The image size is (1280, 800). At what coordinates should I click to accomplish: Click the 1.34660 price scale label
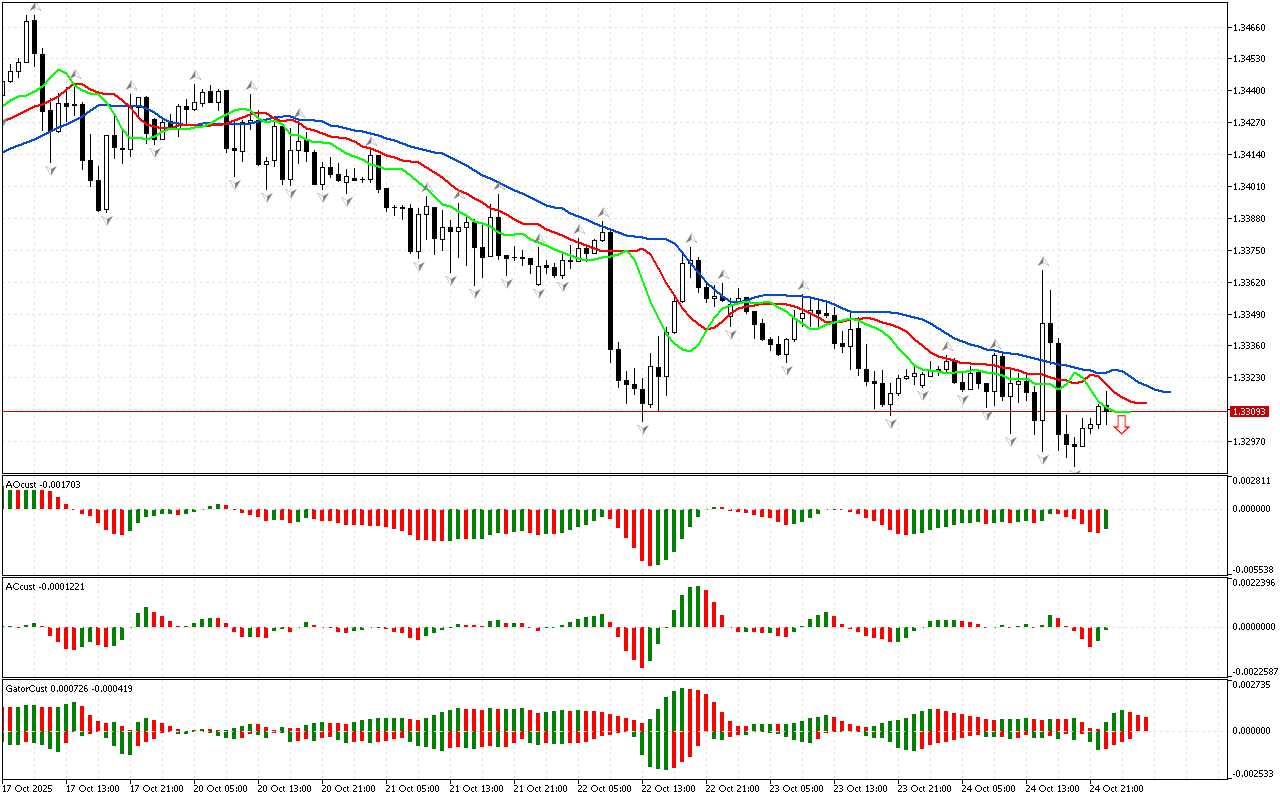[1250, 27]
